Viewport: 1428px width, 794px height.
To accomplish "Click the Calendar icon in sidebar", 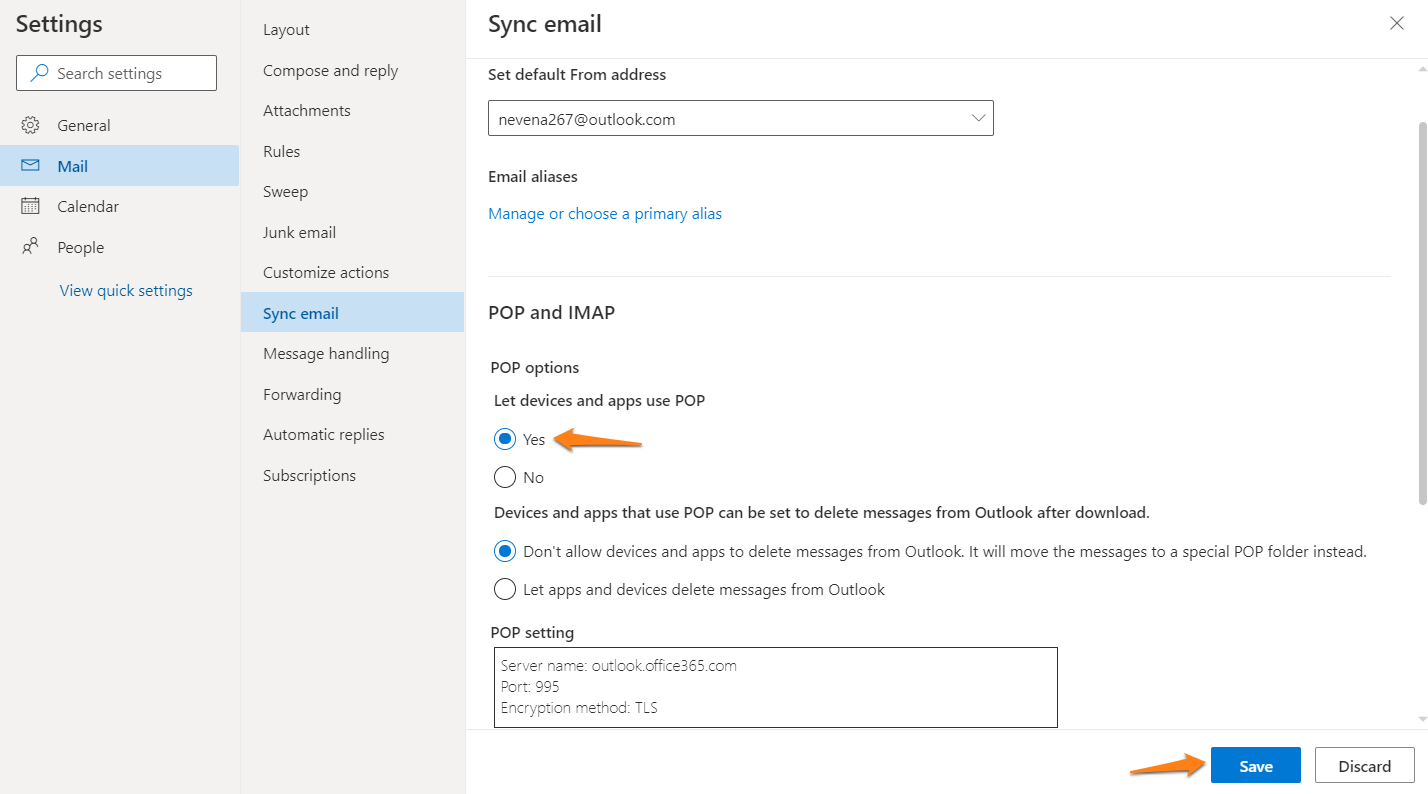I will click(30, 206).
